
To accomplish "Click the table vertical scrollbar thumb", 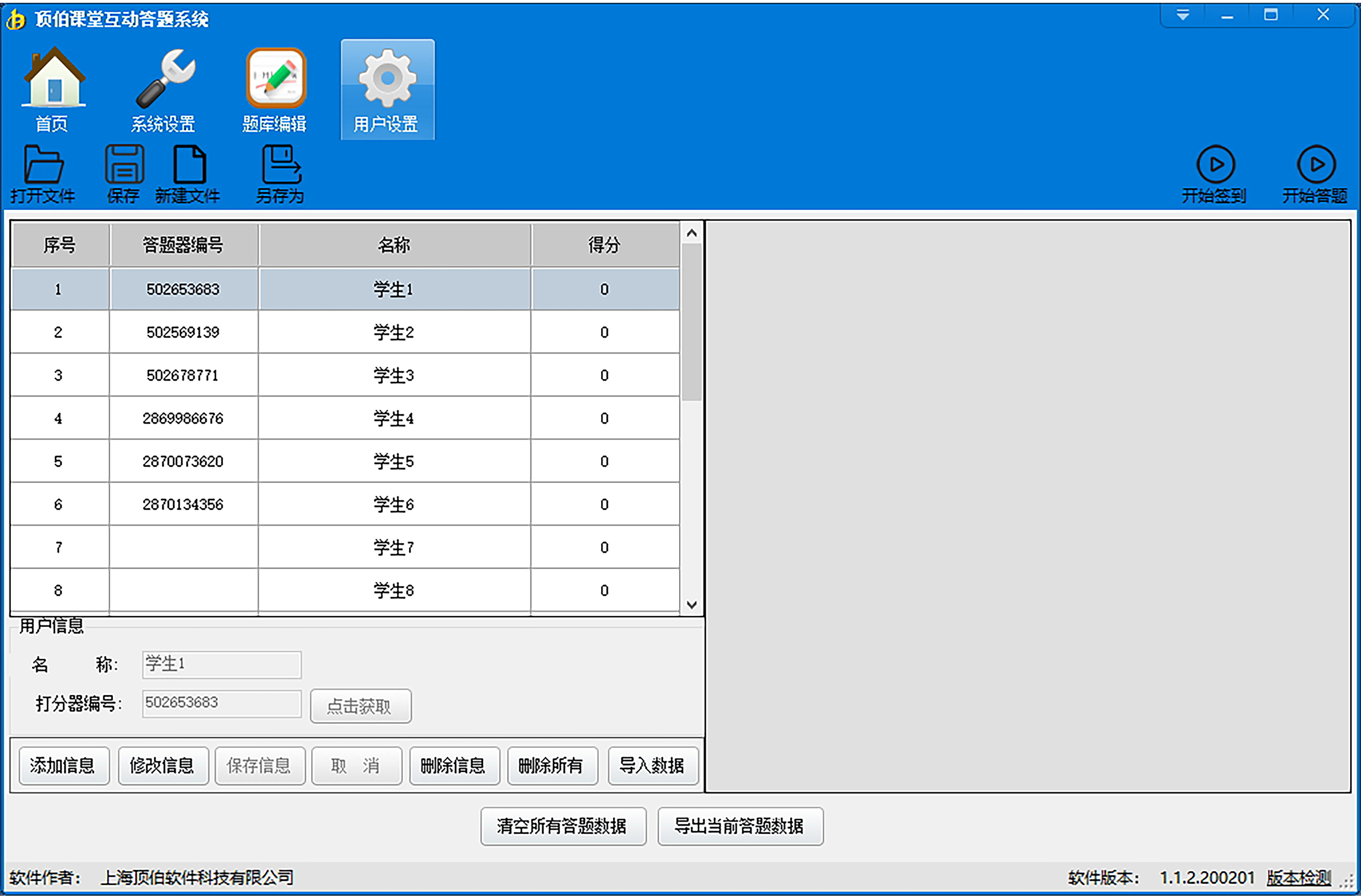I will (691, 322).
